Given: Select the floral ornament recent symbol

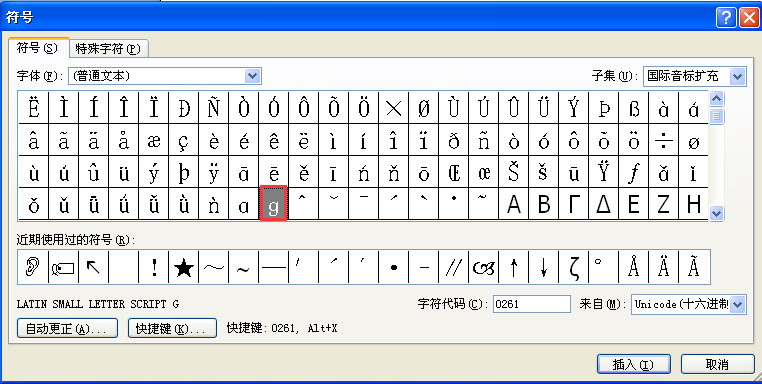Looking at the screenshot, I should click(x=484, y=267).
